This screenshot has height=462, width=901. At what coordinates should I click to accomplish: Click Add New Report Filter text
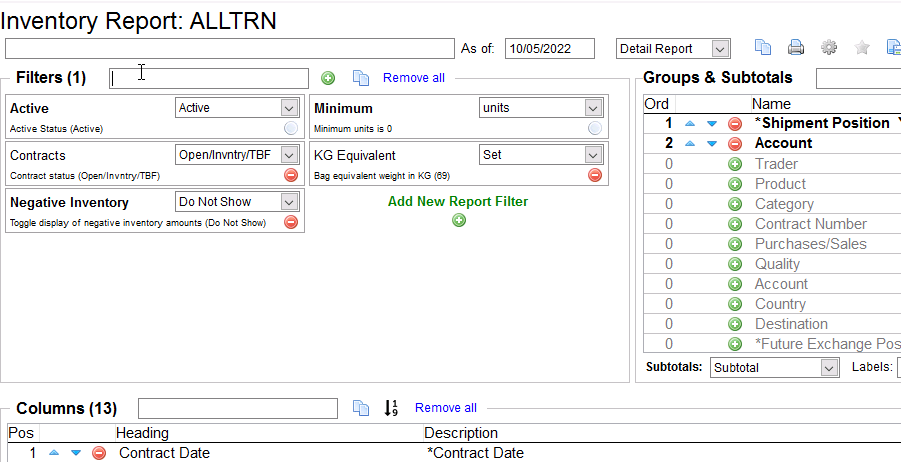(458, 202)
